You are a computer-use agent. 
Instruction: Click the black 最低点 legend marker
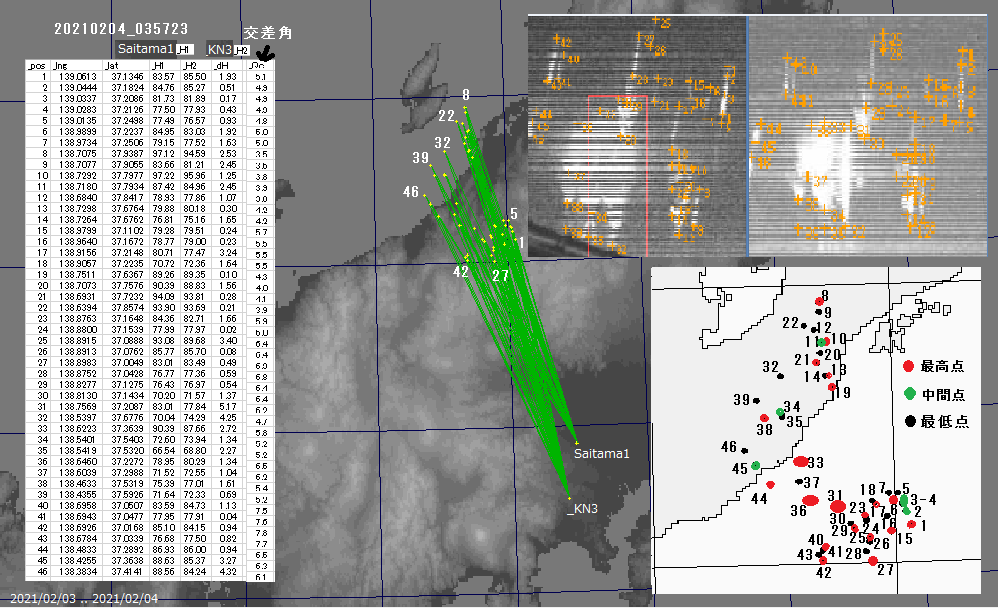click(908, 421)
